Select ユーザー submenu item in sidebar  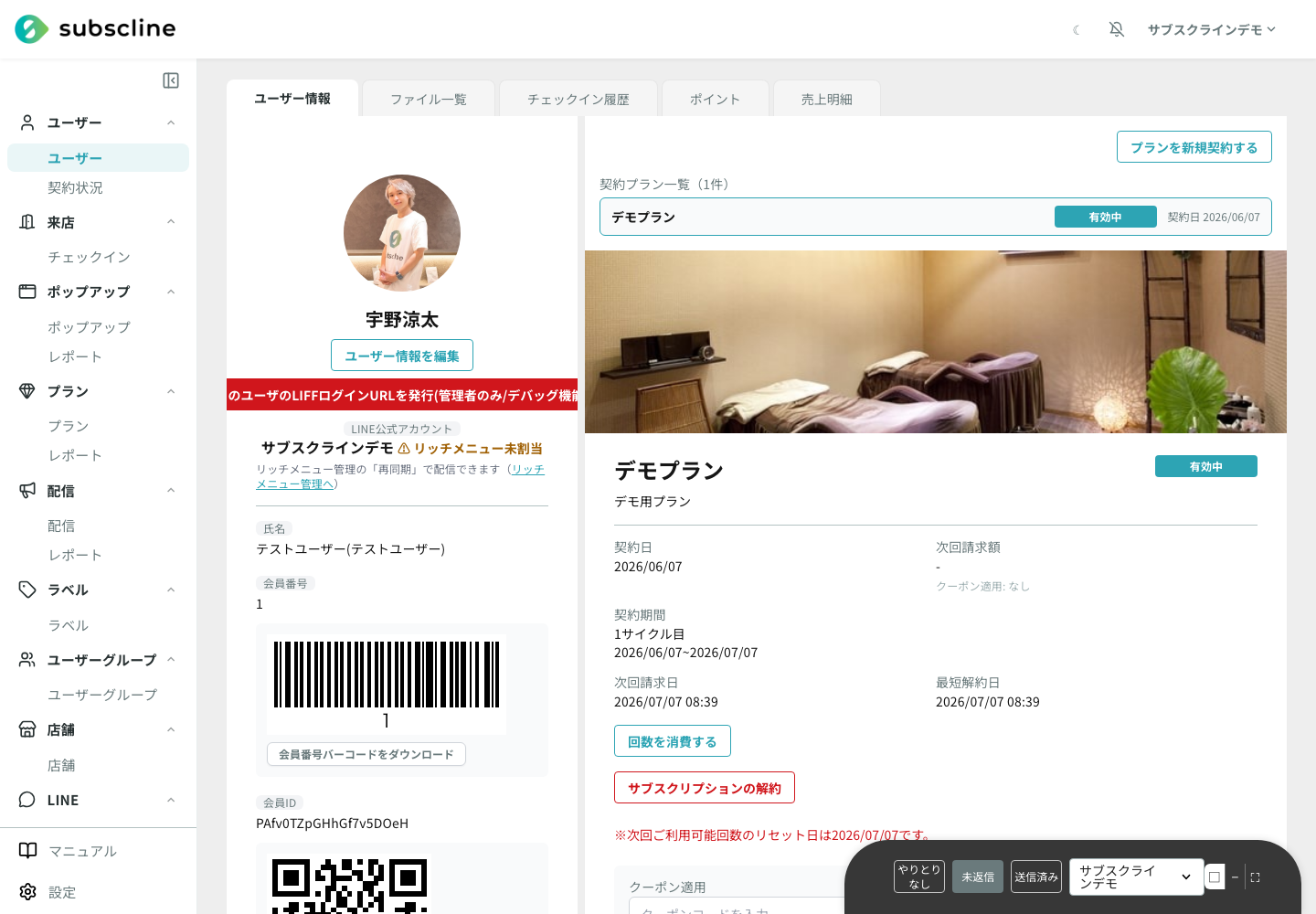click(x=99, y=158)
